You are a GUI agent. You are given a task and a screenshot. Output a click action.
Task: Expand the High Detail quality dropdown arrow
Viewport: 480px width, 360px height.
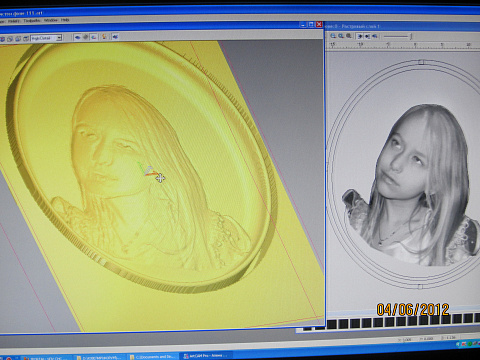[59, 38]
